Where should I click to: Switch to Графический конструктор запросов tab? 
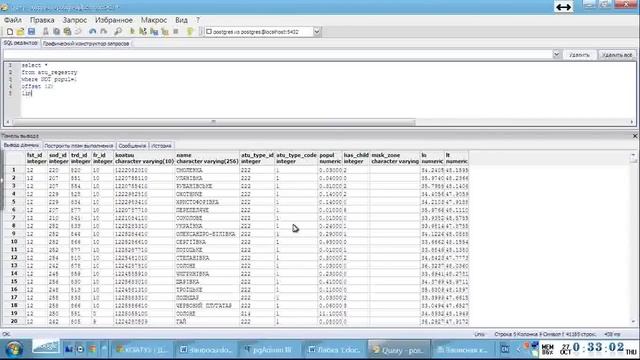click(x=86, y=43)
